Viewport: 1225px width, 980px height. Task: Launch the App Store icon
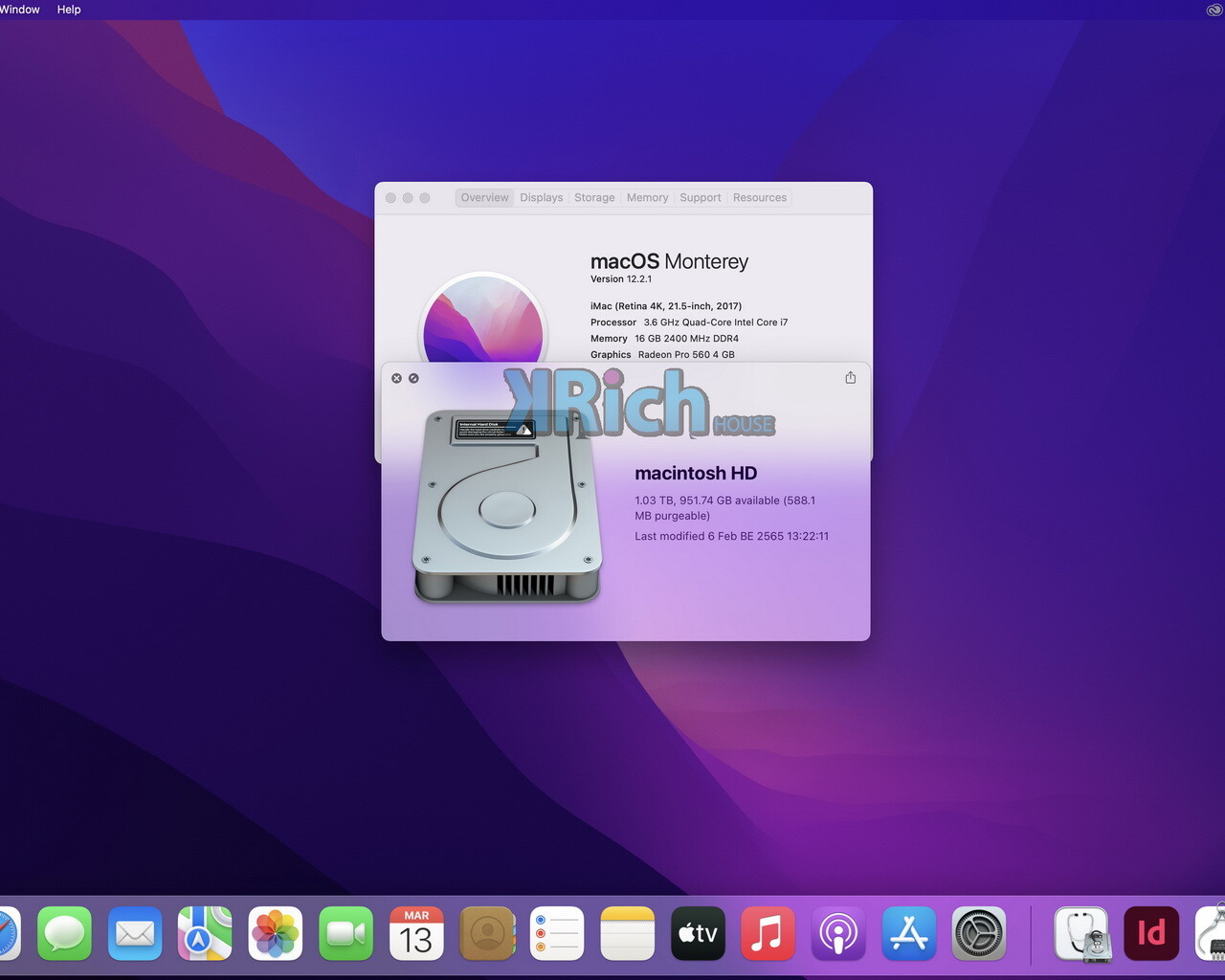coord(909,933)
